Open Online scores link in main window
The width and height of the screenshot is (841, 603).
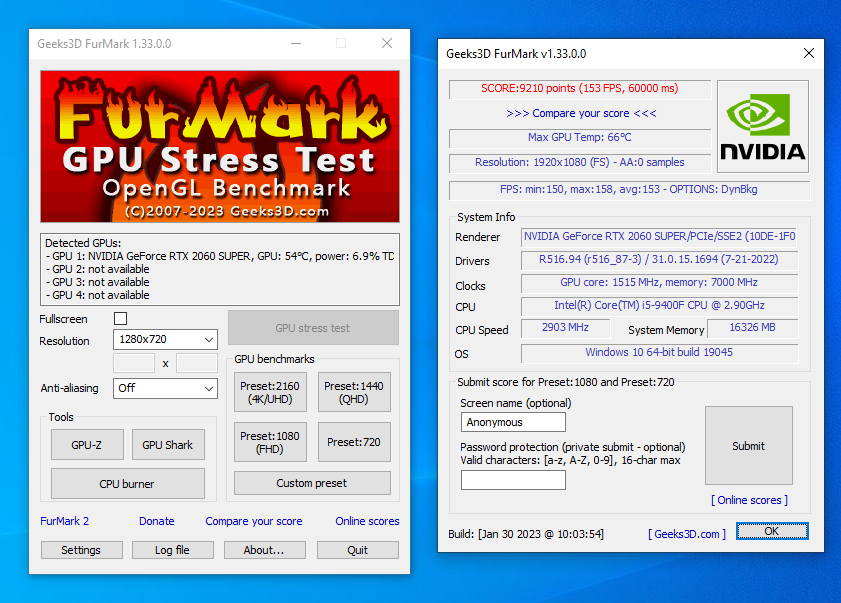coord(367,521)
